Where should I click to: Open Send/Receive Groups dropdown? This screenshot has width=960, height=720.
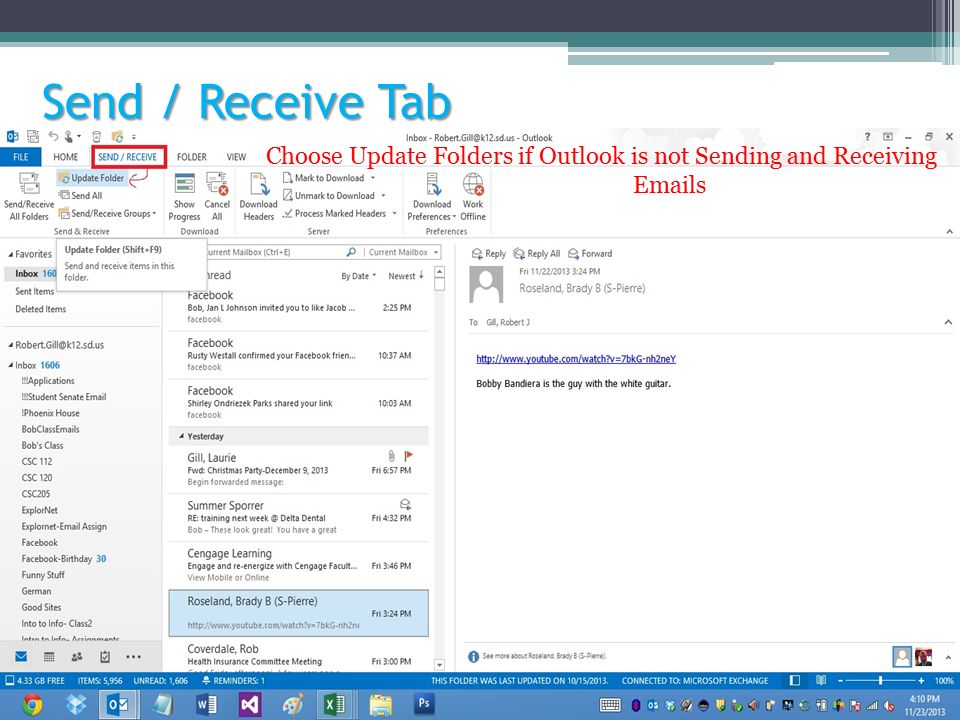coord(107,214)
